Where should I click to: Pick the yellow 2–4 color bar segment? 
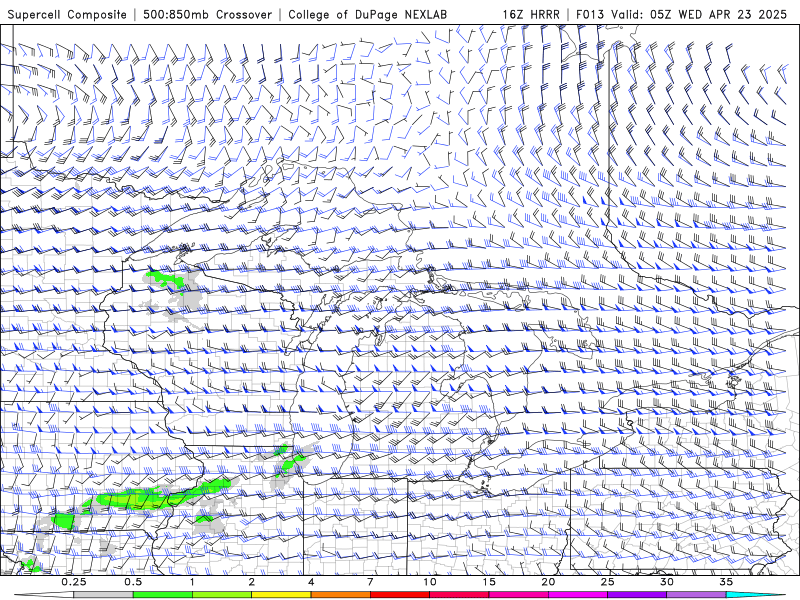281,595
